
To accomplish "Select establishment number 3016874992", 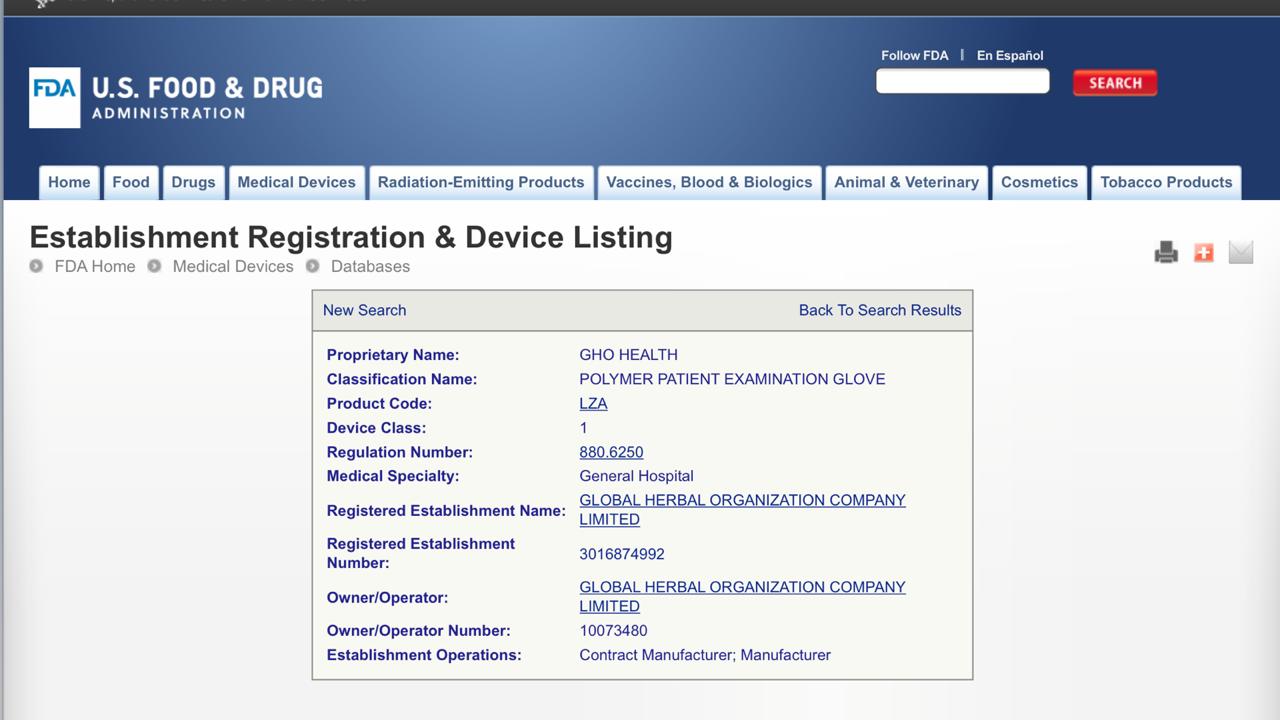I will click(x=622, y=554).
